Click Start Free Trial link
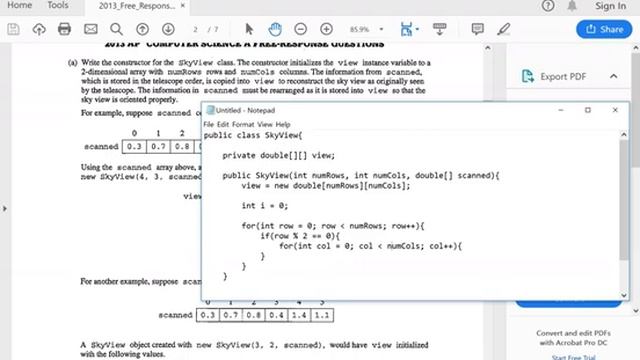Image resolution: width=640 pixels, height=360 pixels. [573, 357]
